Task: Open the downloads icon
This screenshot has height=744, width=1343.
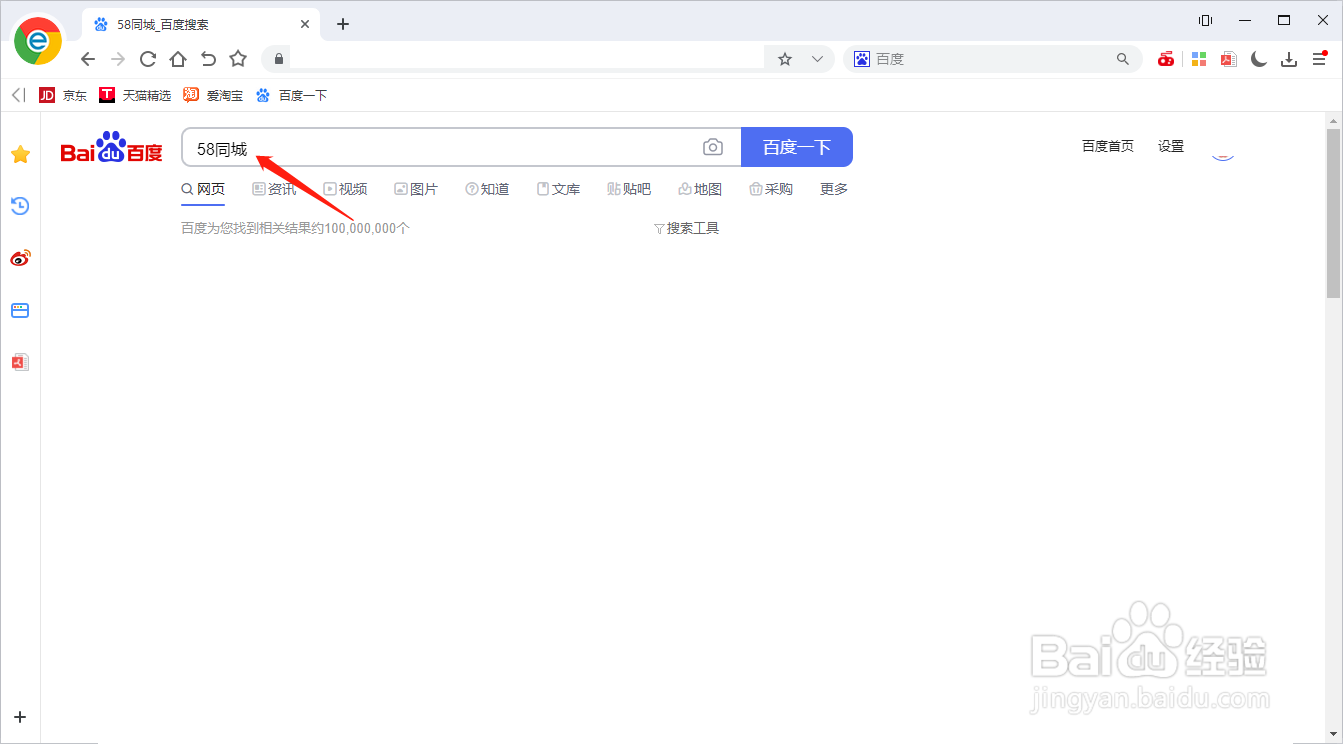Action: tap(1289, 59)
